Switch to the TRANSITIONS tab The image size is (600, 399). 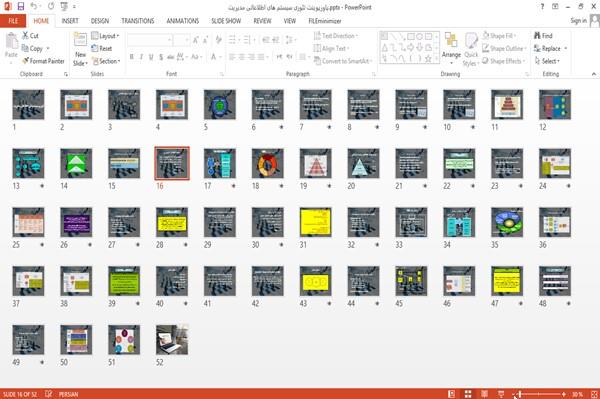coord(138,21)
